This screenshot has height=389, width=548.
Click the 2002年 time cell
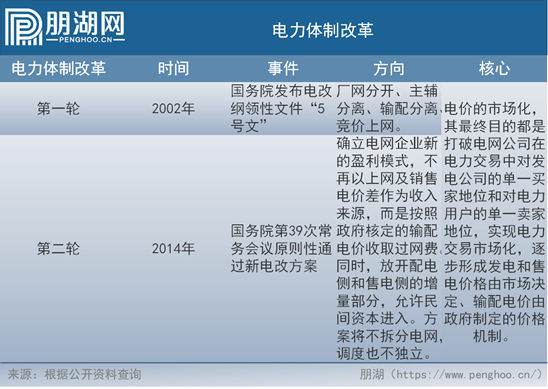point(173,109)
